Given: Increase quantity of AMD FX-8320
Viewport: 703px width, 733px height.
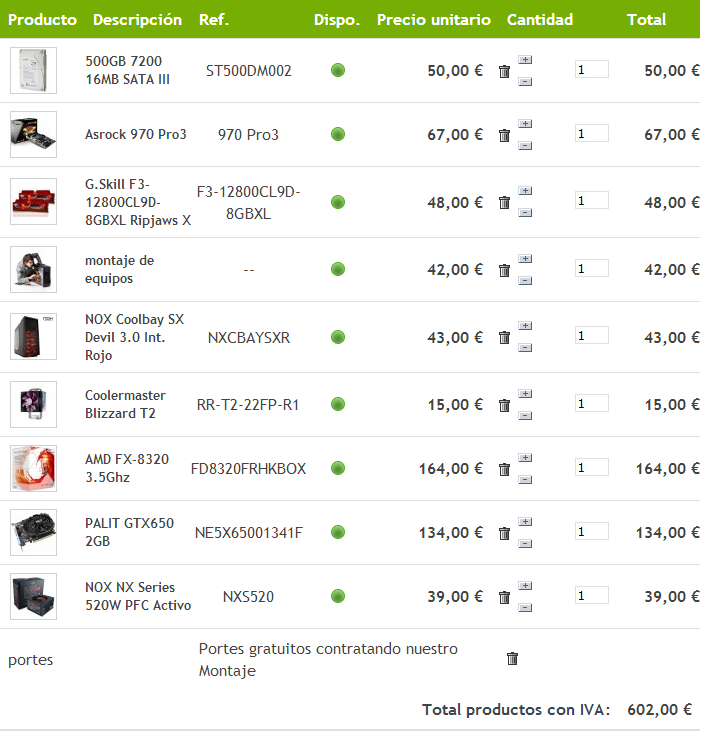Looking at the screenshot, I should pos(526,456).
